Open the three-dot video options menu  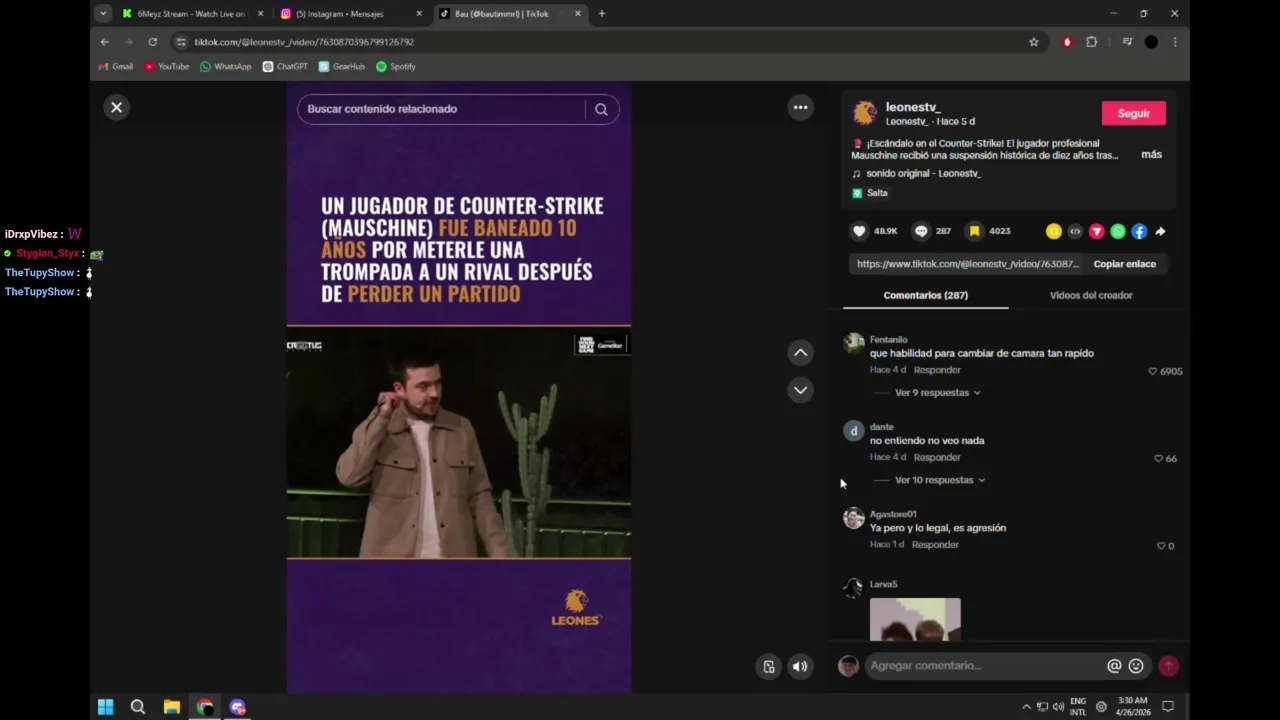(800, 107)
